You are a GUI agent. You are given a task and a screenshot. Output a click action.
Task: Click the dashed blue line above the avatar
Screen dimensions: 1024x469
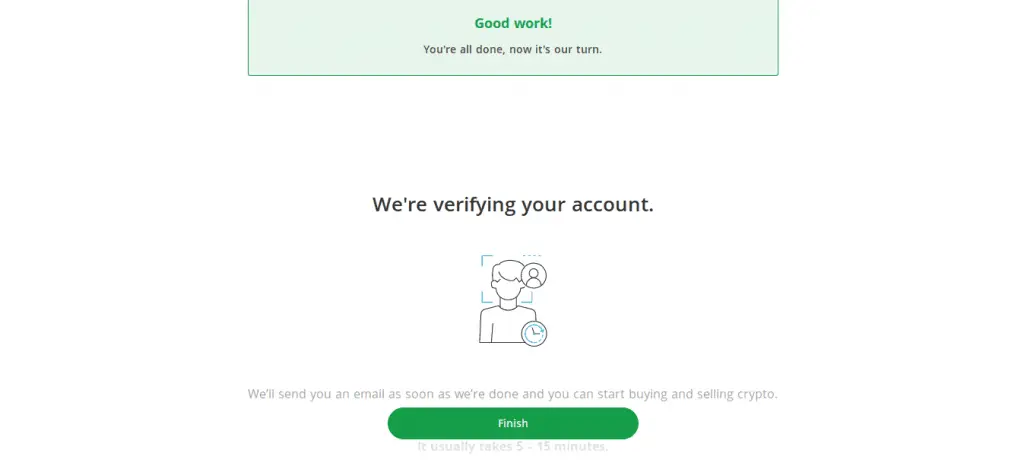click(532, 255)
